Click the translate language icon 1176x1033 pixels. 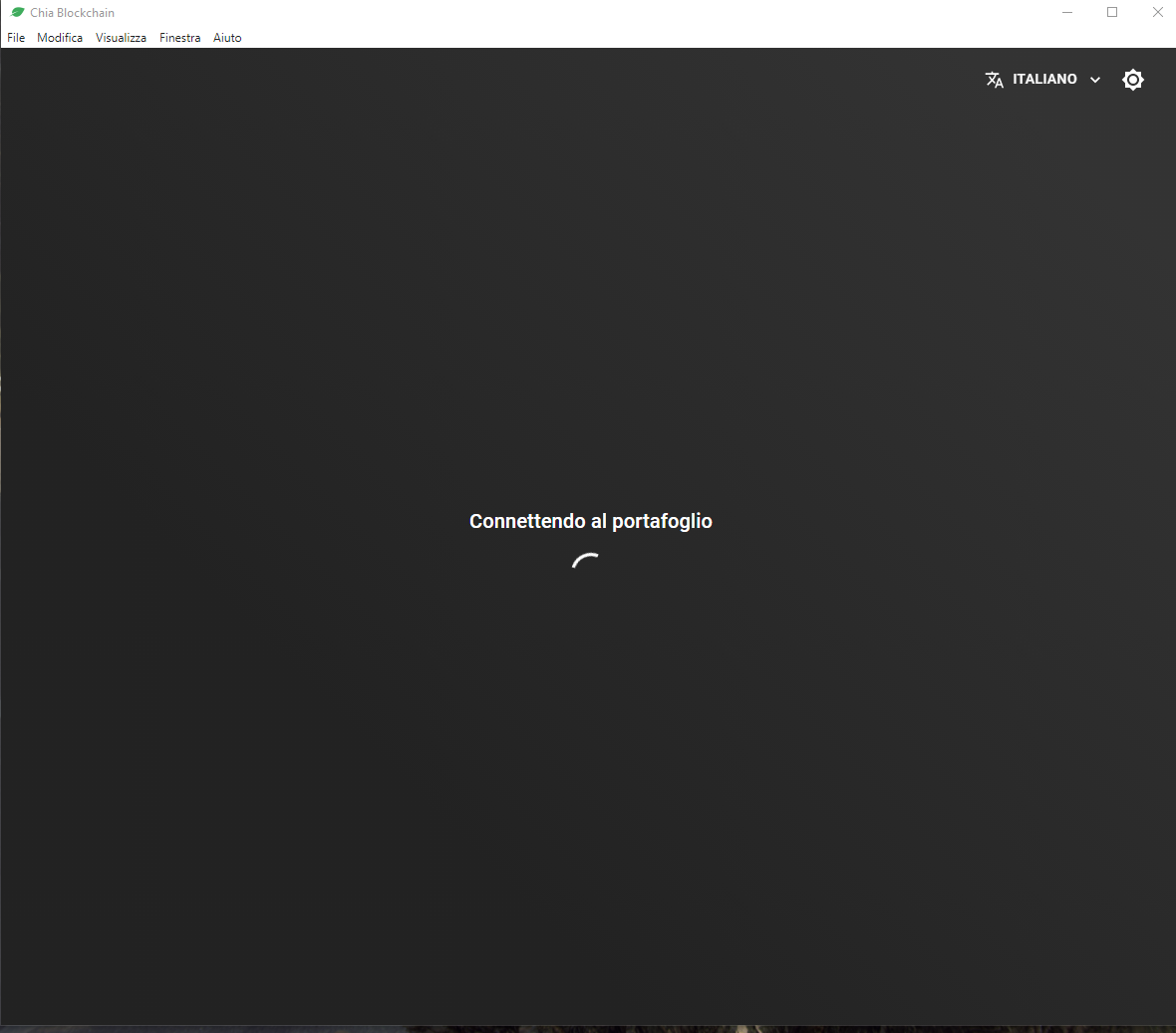pyautogui.click(x=995, y=80)
